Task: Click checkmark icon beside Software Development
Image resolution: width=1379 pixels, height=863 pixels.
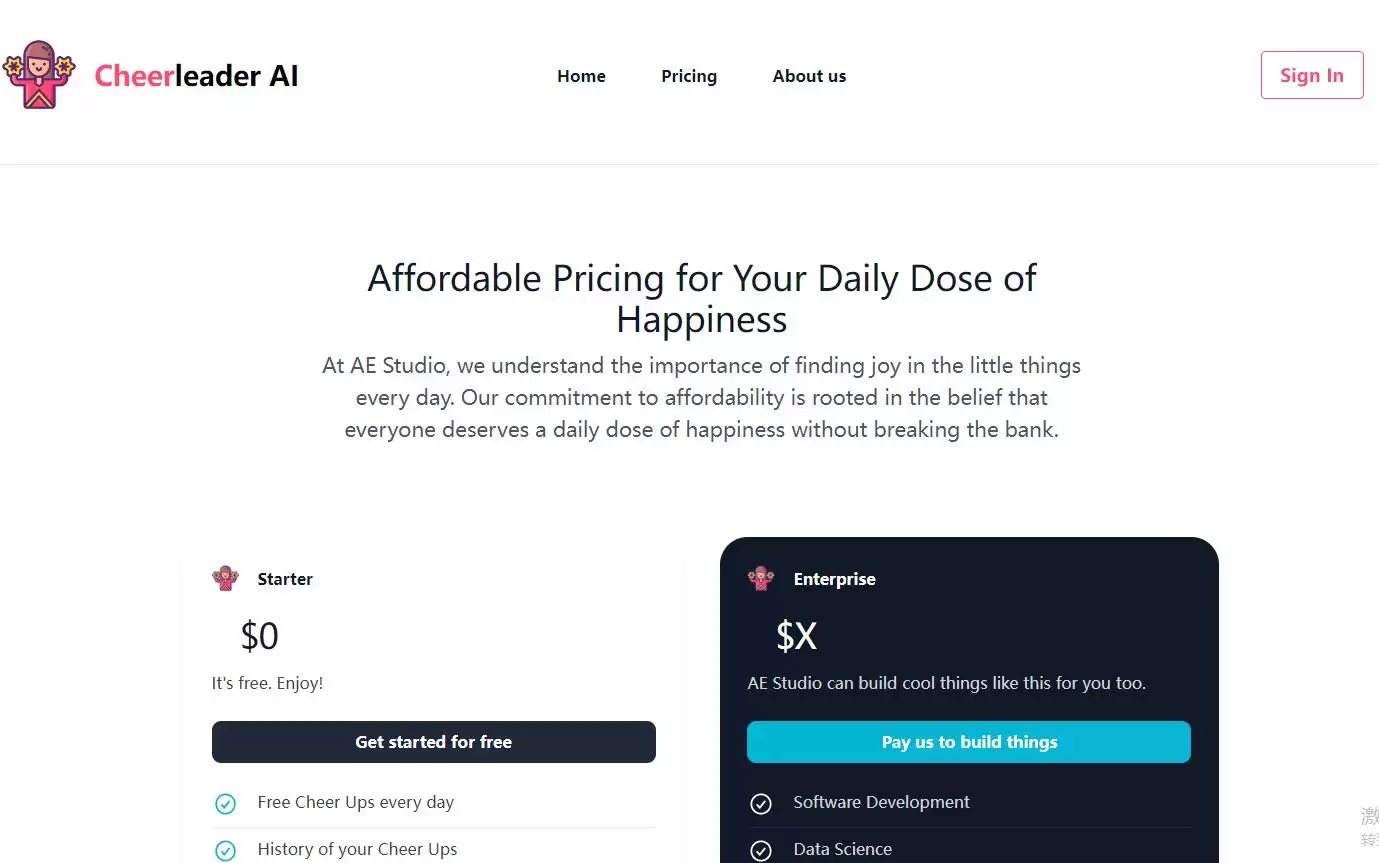Action: tap(761, 803)
